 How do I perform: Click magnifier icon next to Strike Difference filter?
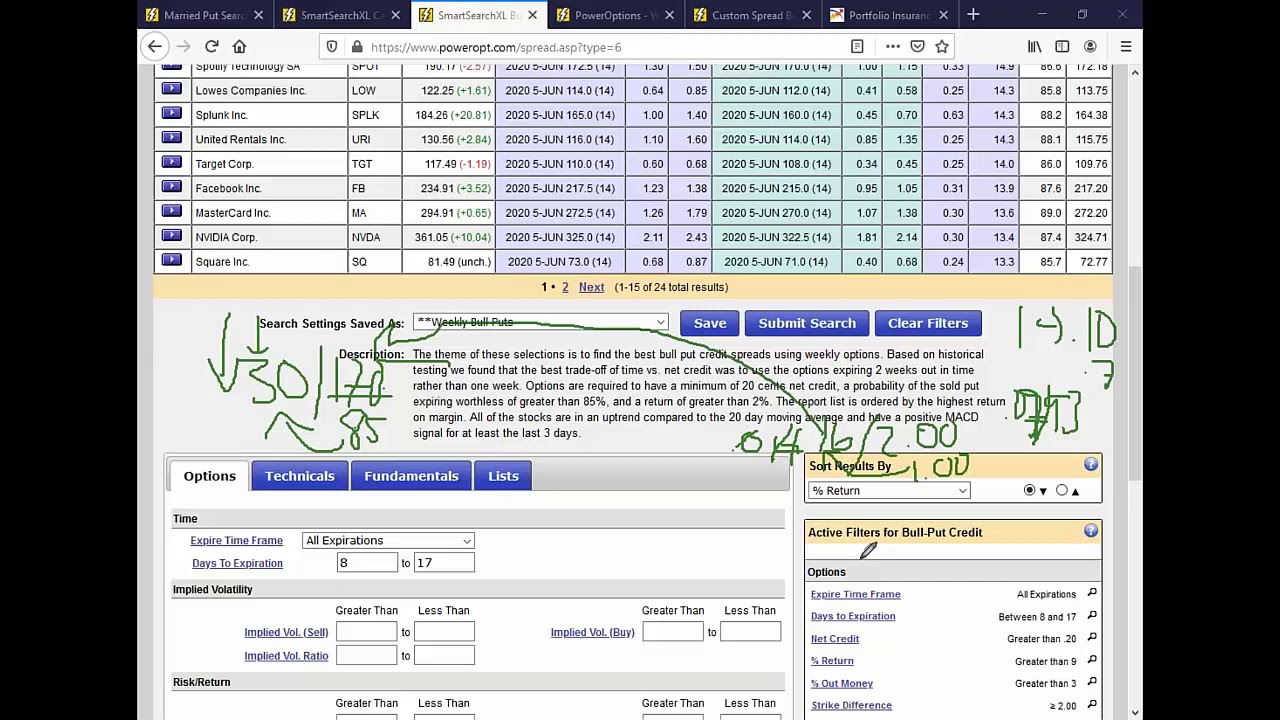click(1092, 705)
